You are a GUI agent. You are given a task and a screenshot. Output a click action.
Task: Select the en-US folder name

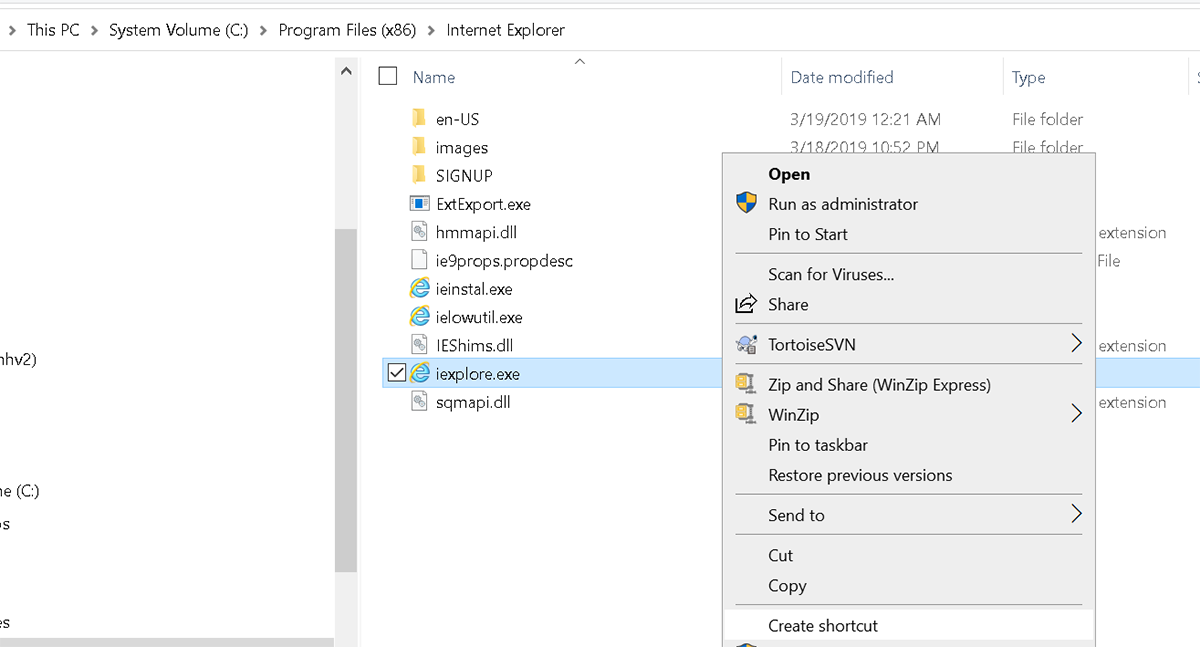[457, 119]
